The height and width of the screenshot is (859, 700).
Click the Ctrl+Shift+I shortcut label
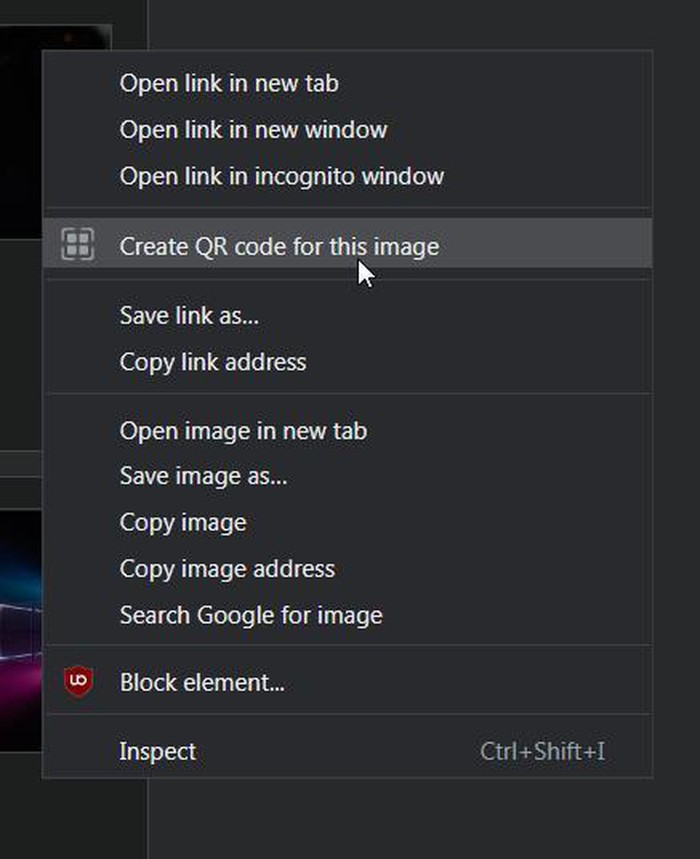[542, 752]
